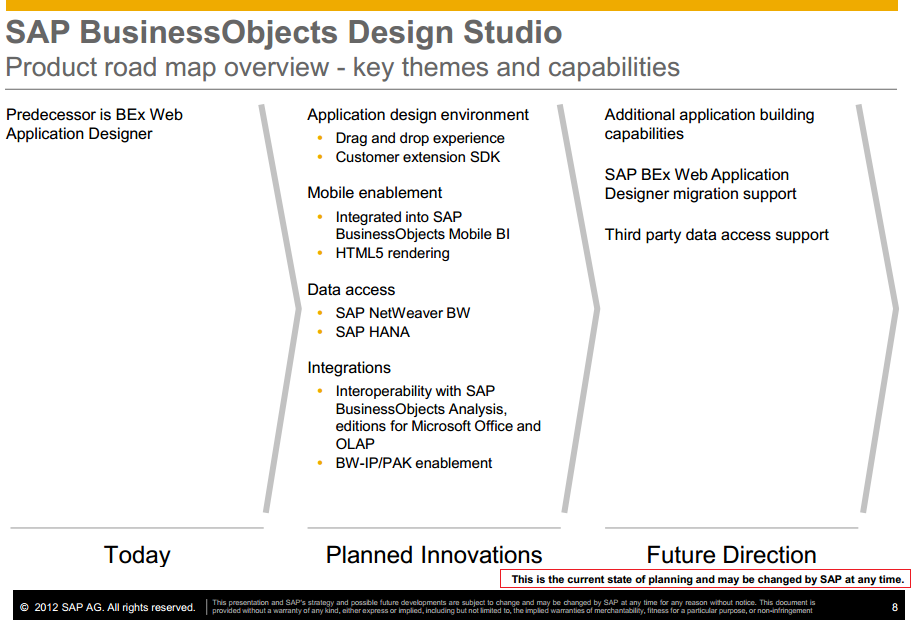Select "Third party data access support" text
This screenshot has height=627, width=920.
[716, 235]
